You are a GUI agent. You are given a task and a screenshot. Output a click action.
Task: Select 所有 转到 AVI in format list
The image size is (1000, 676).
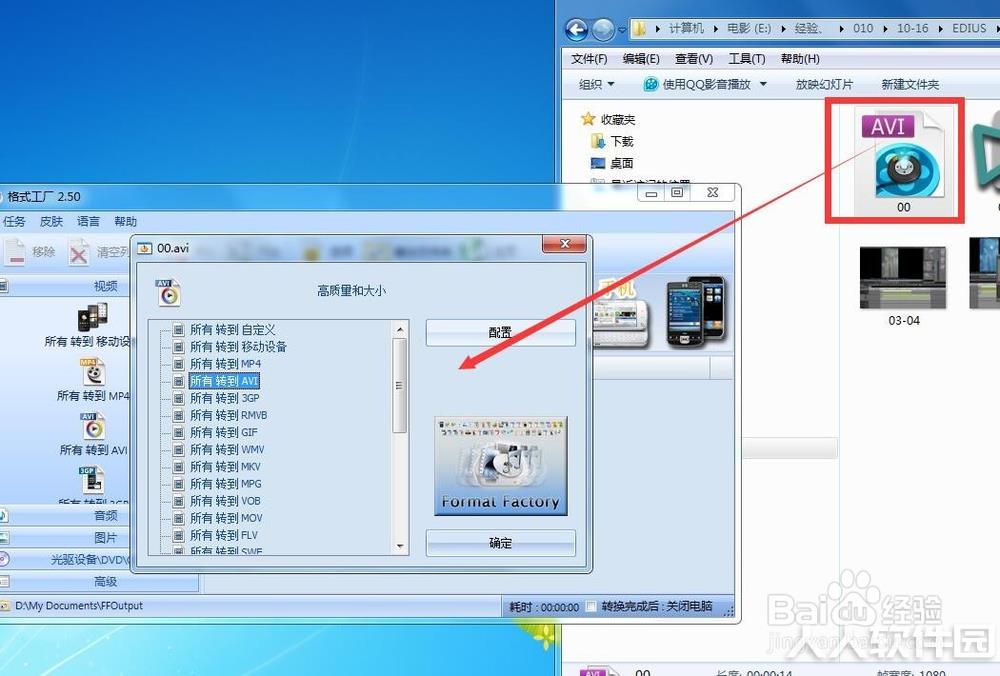point(224,381)
